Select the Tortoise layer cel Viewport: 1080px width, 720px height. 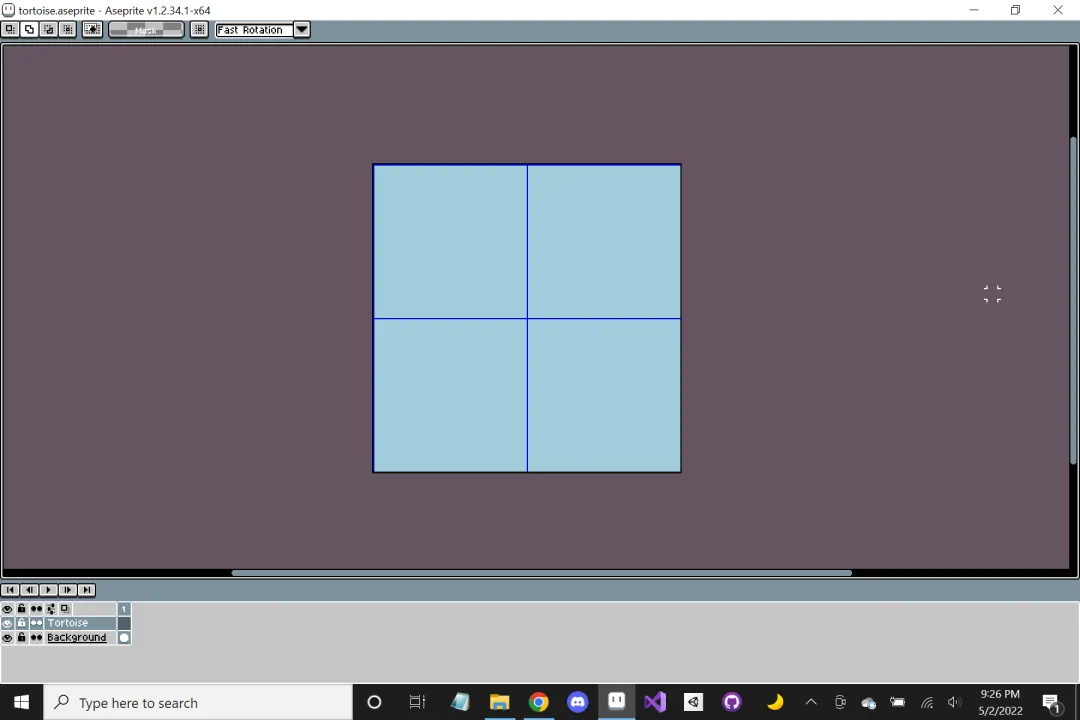pos(124,623)
